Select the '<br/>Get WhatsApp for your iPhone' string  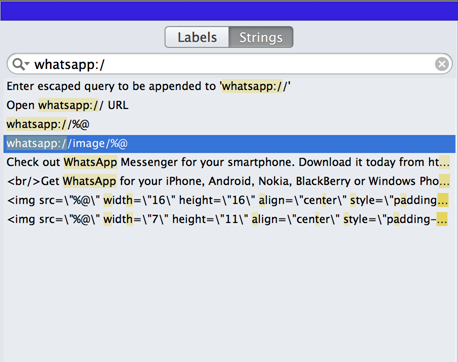tap(229, 181)
